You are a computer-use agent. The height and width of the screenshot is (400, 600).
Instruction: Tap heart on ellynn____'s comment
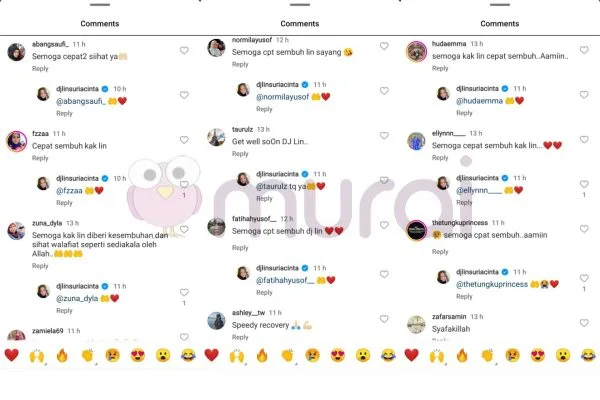coord(584,140)
